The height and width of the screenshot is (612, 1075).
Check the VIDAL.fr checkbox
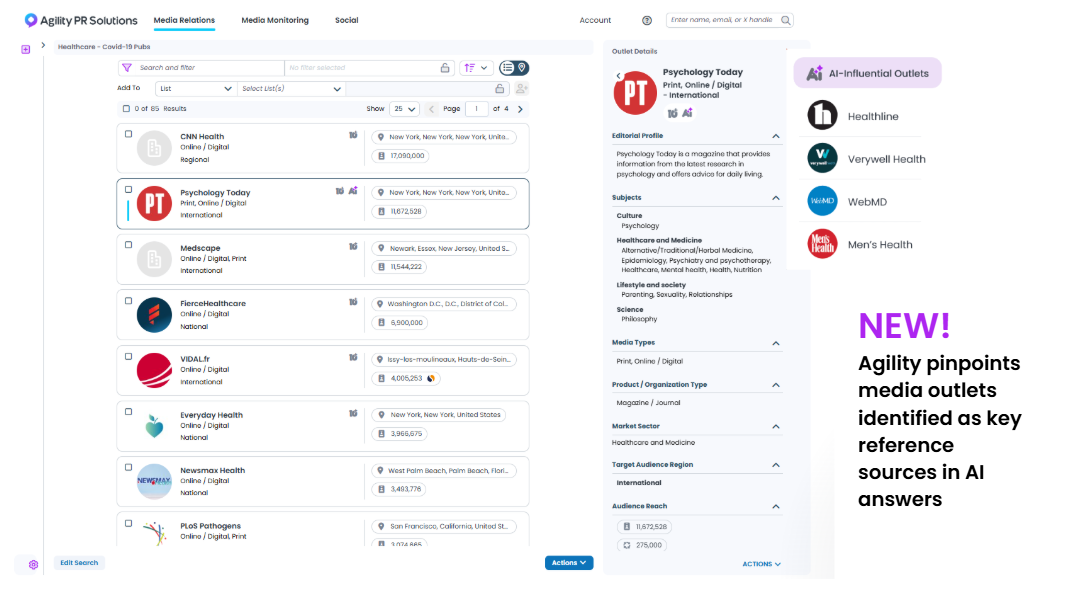click(x=128, y=356)
